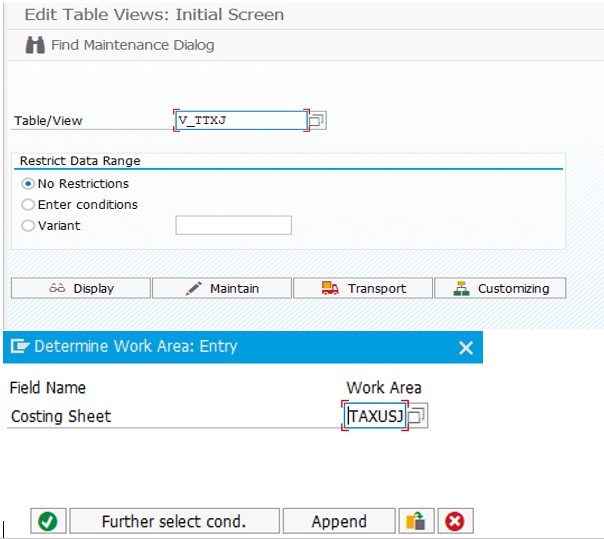Screen dimensions: 604x539
Task: Click the Determine Work Area dialog title icon
Action: (x=20, y=346)
